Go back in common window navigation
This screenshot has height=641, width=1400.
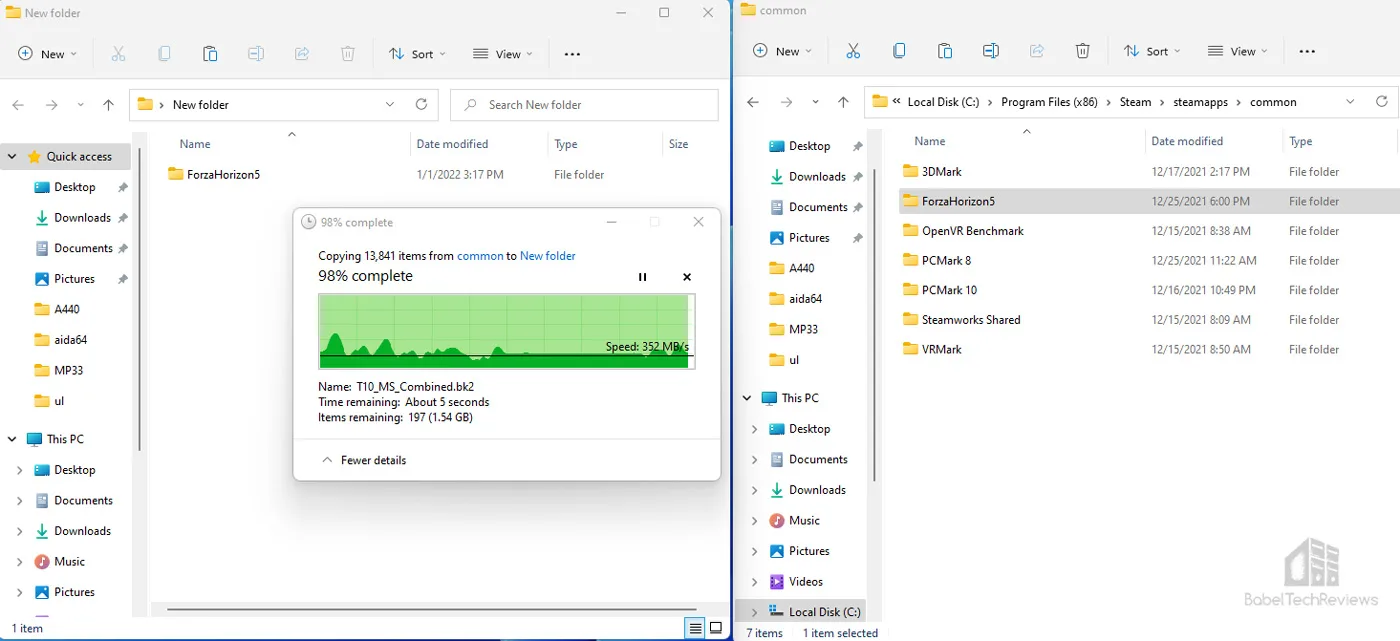(x=753, y=101)
